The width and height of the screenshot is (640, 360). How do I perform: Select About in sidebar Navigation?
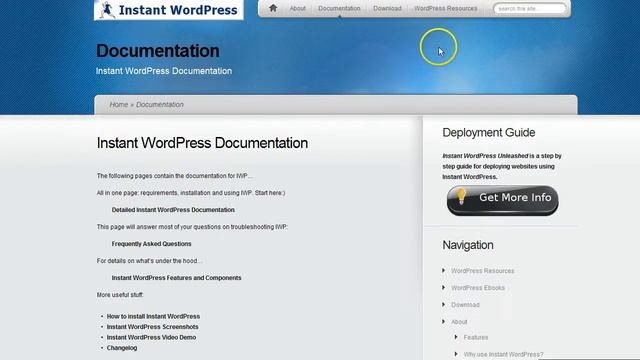pos(459,322)
